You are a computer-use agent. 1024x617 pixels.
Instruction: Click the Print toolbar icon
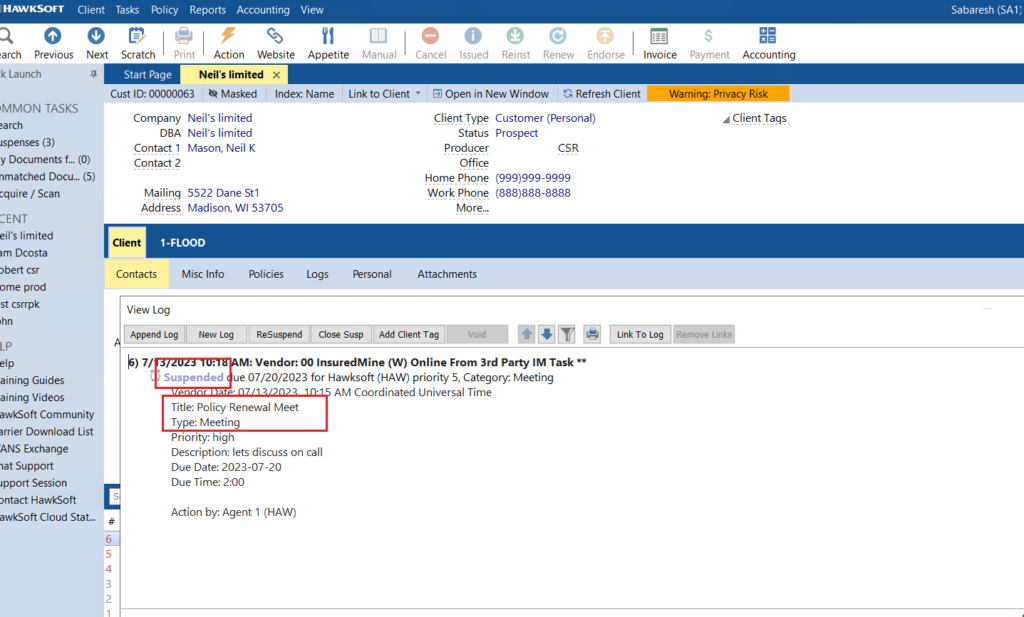(x=184, y=43)
